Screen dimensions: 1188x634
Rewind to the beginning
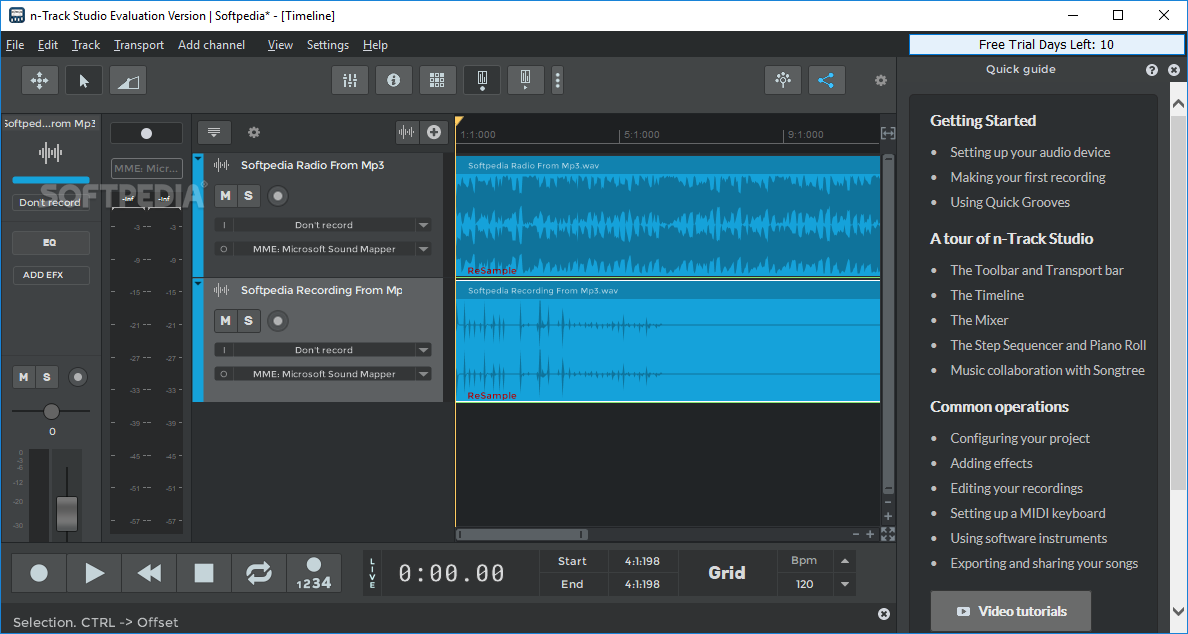tap(149, 573)
